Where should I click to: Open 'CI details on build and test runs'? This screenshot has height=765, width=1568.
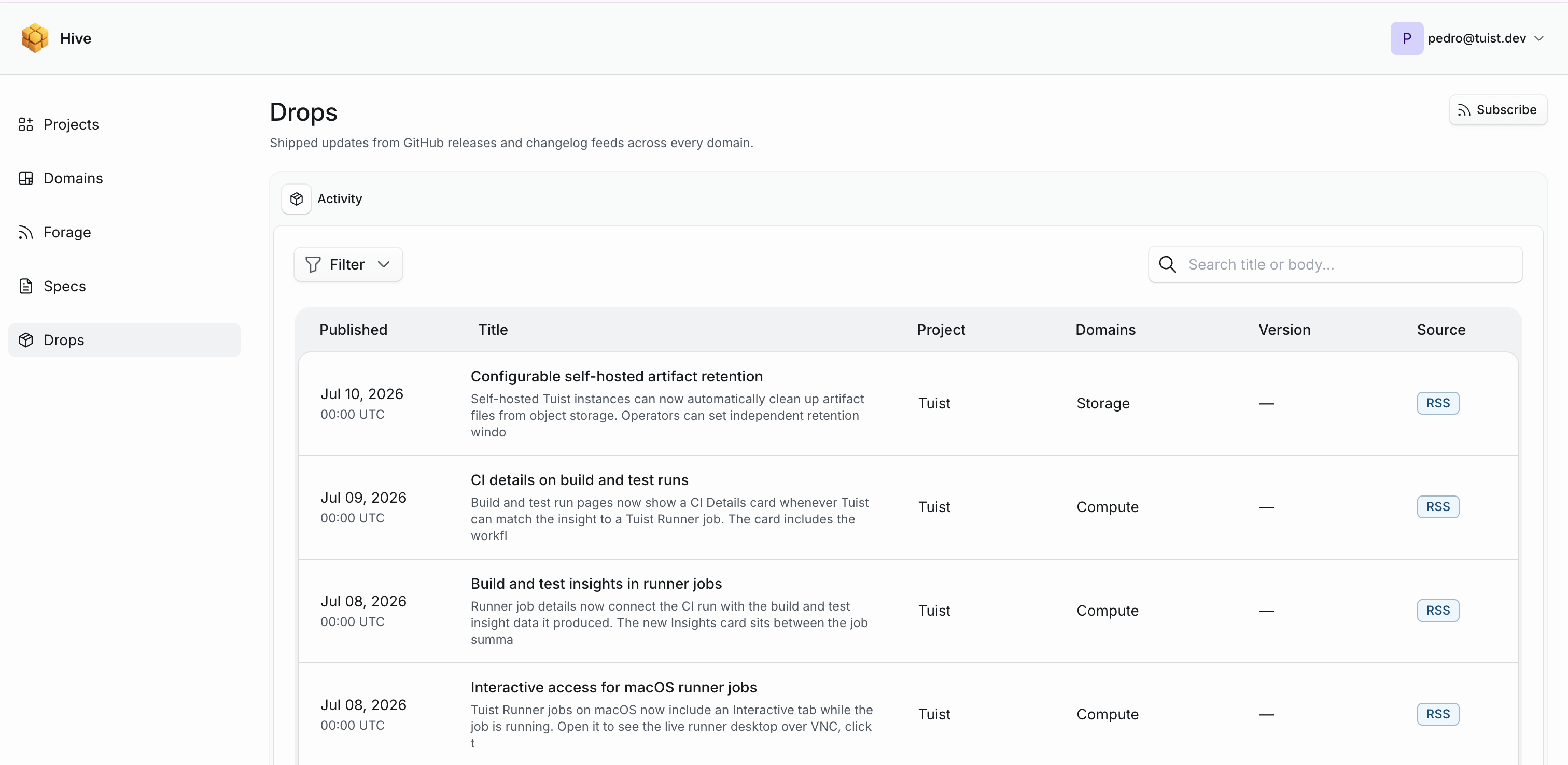click(580, 480)
